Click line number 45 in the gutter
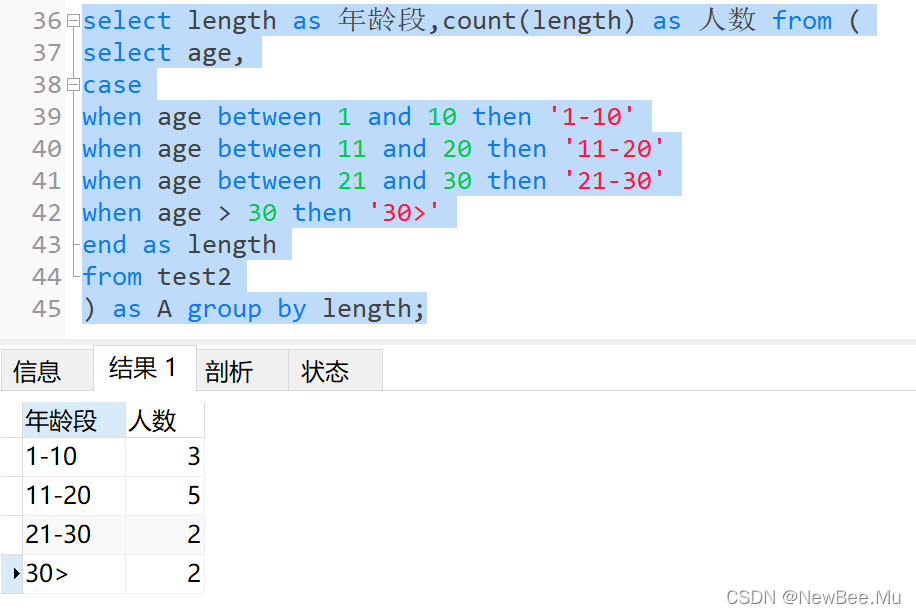The image size is (916, 614). pyautogui.click(x=47, y=308)
